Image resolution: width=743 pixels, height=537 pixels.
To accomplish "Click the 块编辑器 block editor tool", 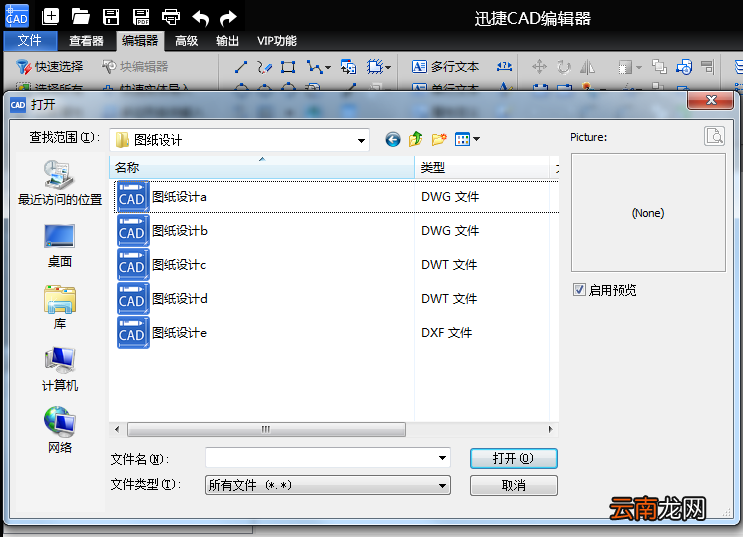I will pos(136,66).
